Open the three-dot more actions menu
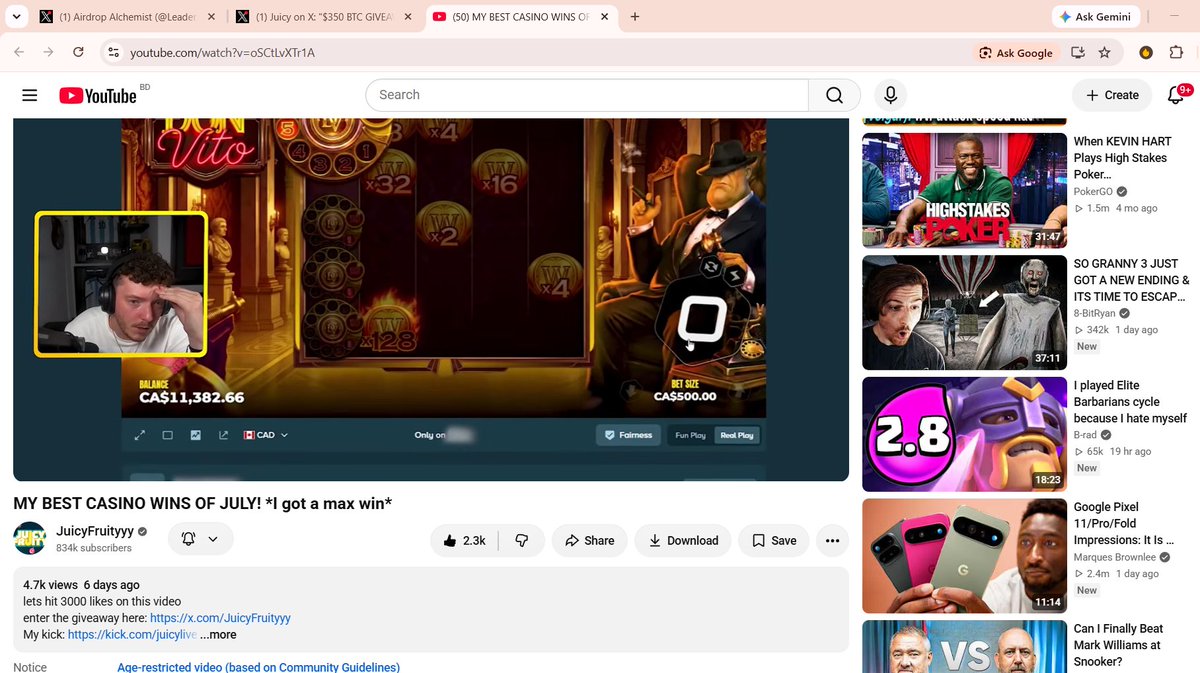Image resolution: width=1200 pixels, height=673 pixels. click(x=832, y=540)
